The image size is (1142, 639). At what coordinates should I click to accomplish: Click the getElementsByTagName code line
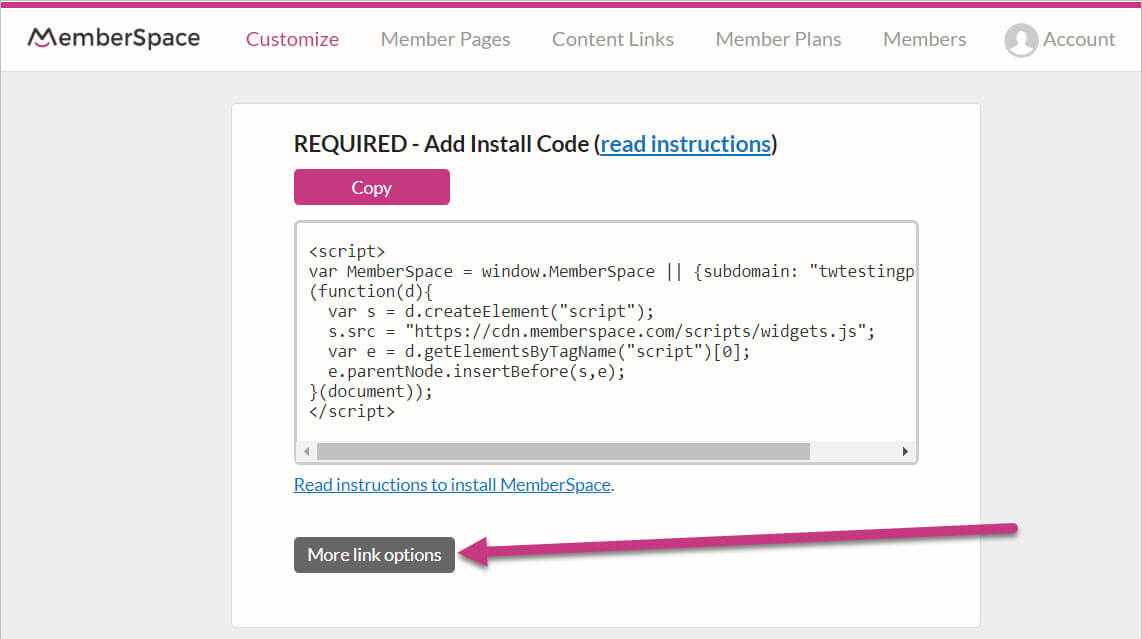(x=538, y=352)
